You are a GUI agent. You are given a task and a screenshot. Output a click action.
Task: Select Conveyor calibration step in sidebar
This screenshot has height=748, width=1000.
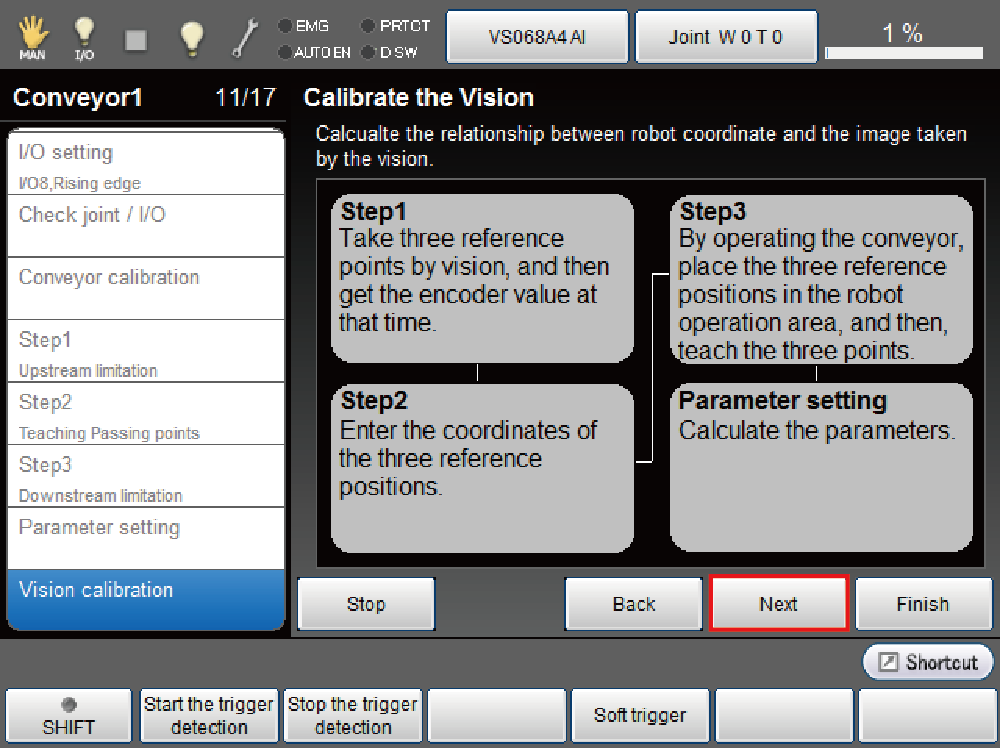point(146,288)
